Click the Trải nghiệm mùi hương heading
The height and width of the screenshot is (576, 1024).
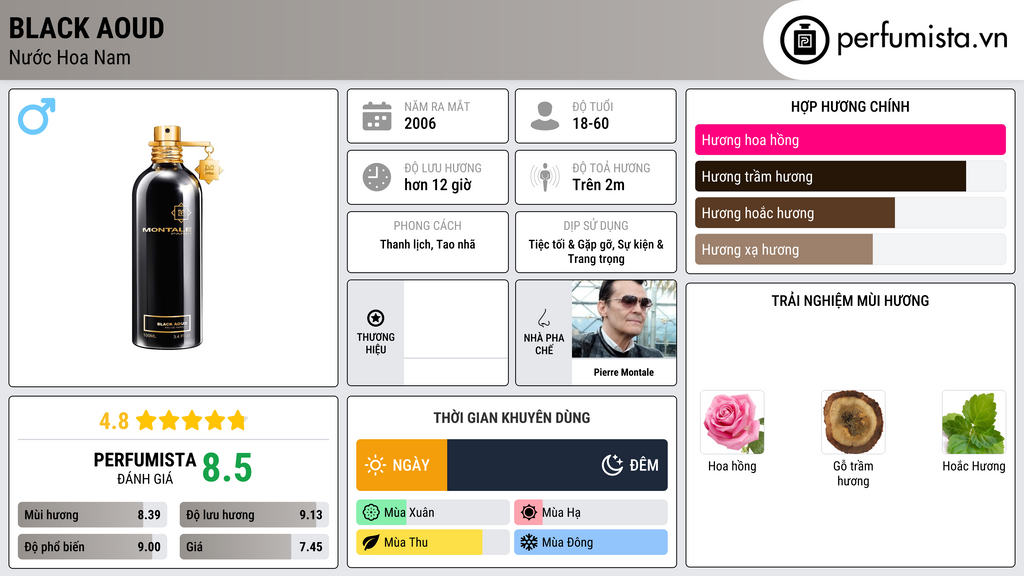pyautogui.click(x=850, y=300)
